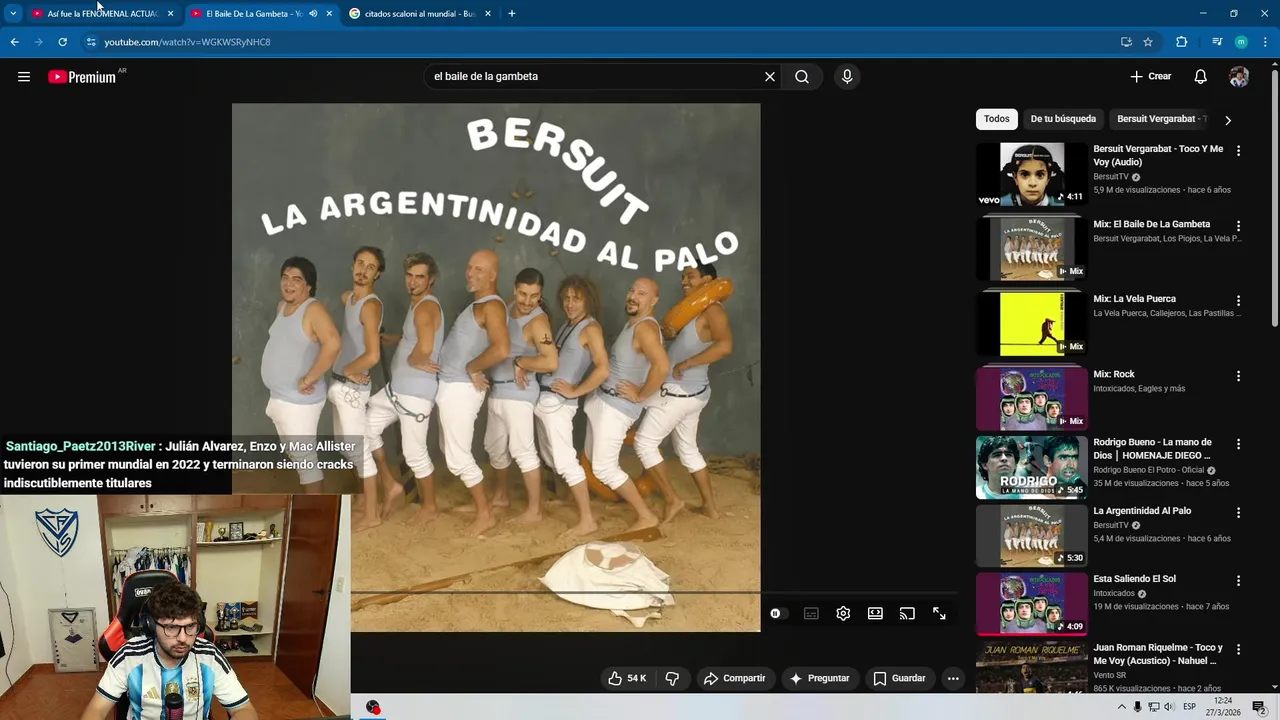
Task: Open options for Mix: El Baile De La Gambeta
Action: (1238, 226)
